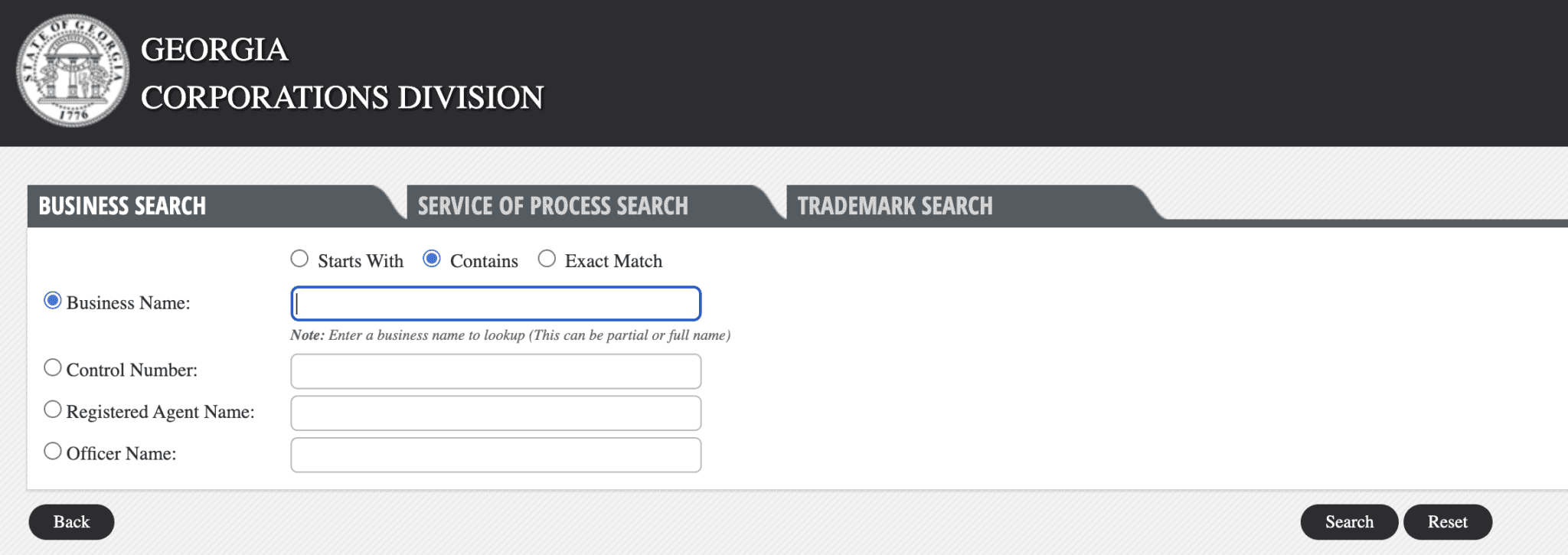Click the Georgia Corporations Division header title
Image resolution: width=1568 pixels, height=555 pixels.
[x=341, y=73]
